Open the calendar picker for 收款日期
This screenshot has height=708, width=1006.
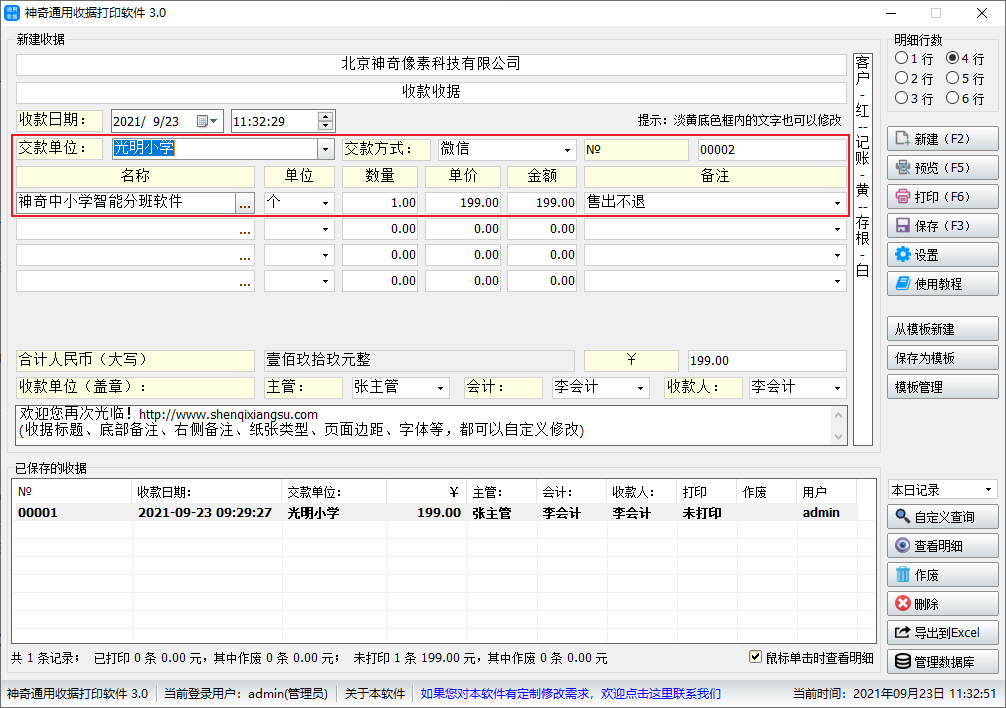pos(207,121)
